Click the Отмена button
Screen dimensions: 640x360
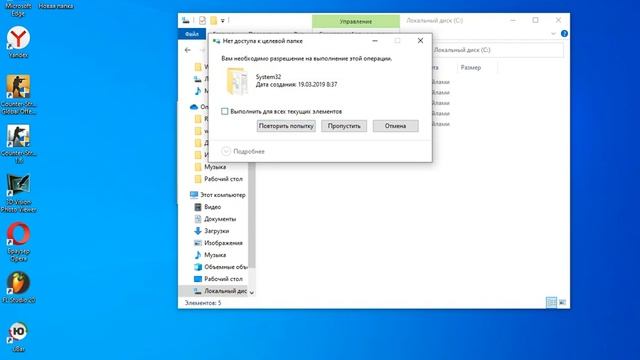click(396, 126)
